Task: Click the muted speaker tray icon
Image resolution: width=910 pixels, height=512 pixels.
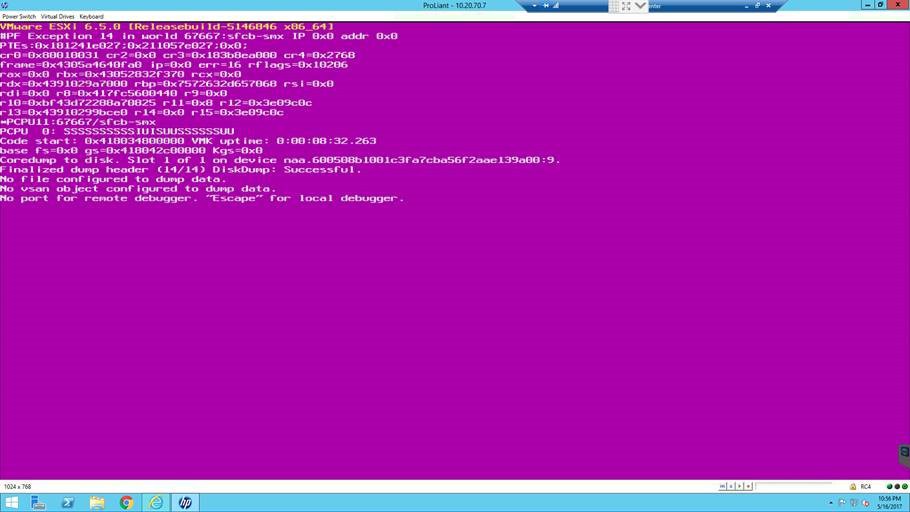Action: [866, 503]
